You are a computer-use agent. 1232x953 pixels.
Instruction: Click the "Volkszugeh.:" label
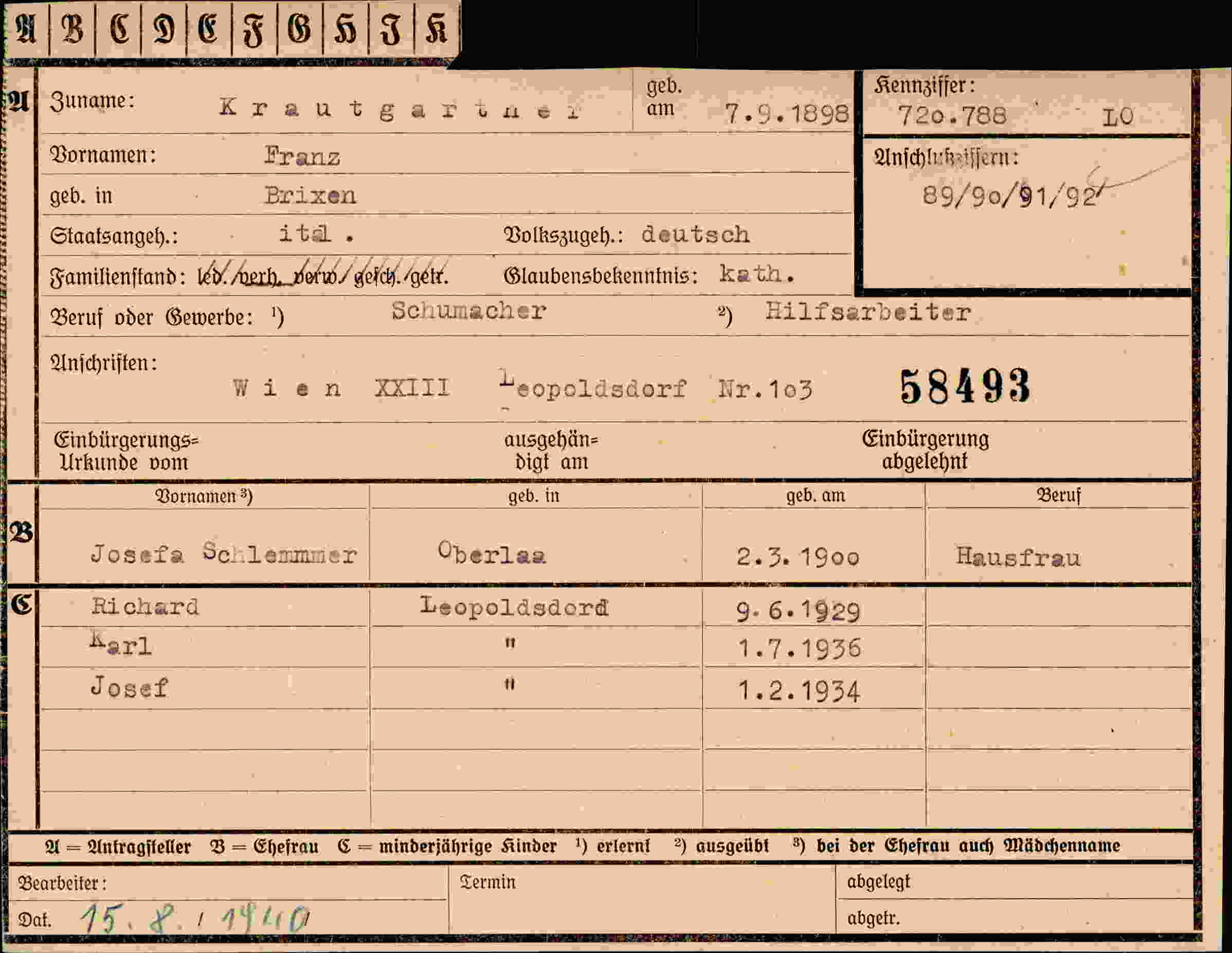coord(564,235)
